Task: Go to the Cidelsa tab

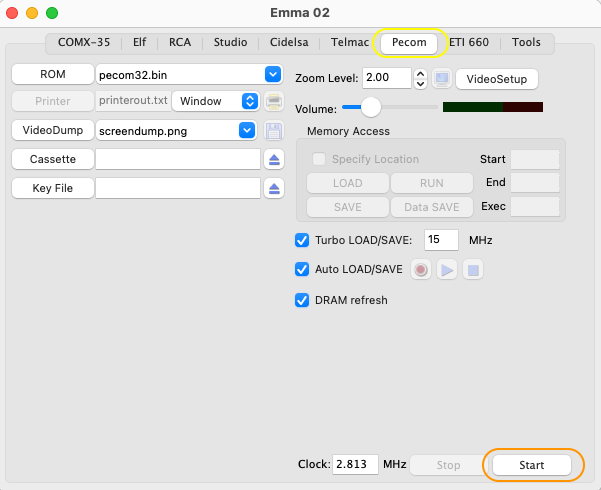Action: pos(289,42)
